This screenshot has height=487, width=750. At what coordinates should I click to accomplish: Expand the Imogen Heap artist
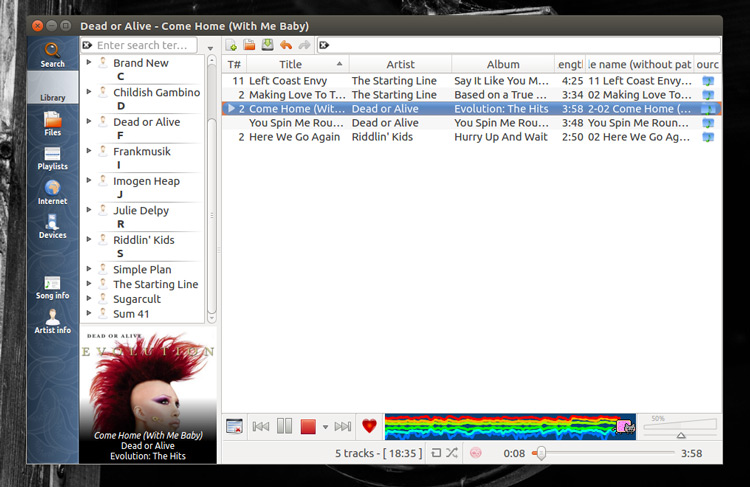89,180
